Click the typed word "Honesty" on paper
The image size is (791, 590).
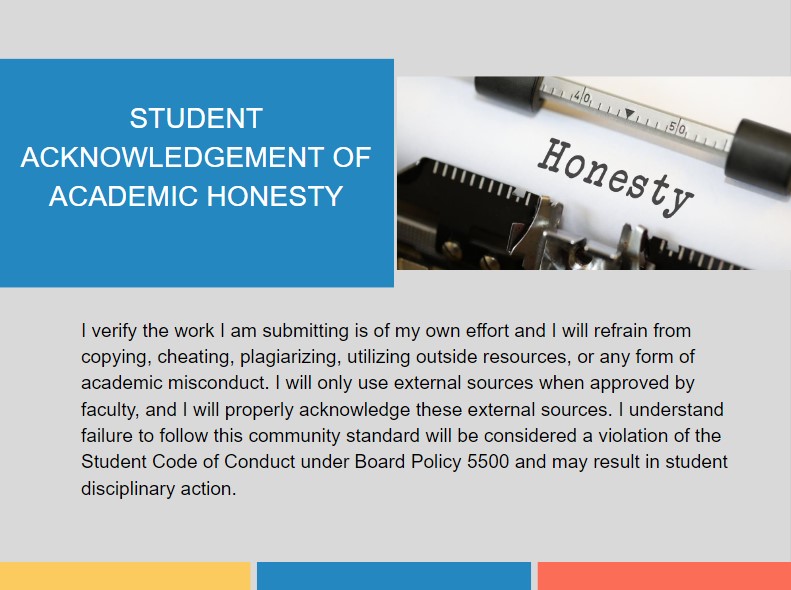tap(615, 176)
